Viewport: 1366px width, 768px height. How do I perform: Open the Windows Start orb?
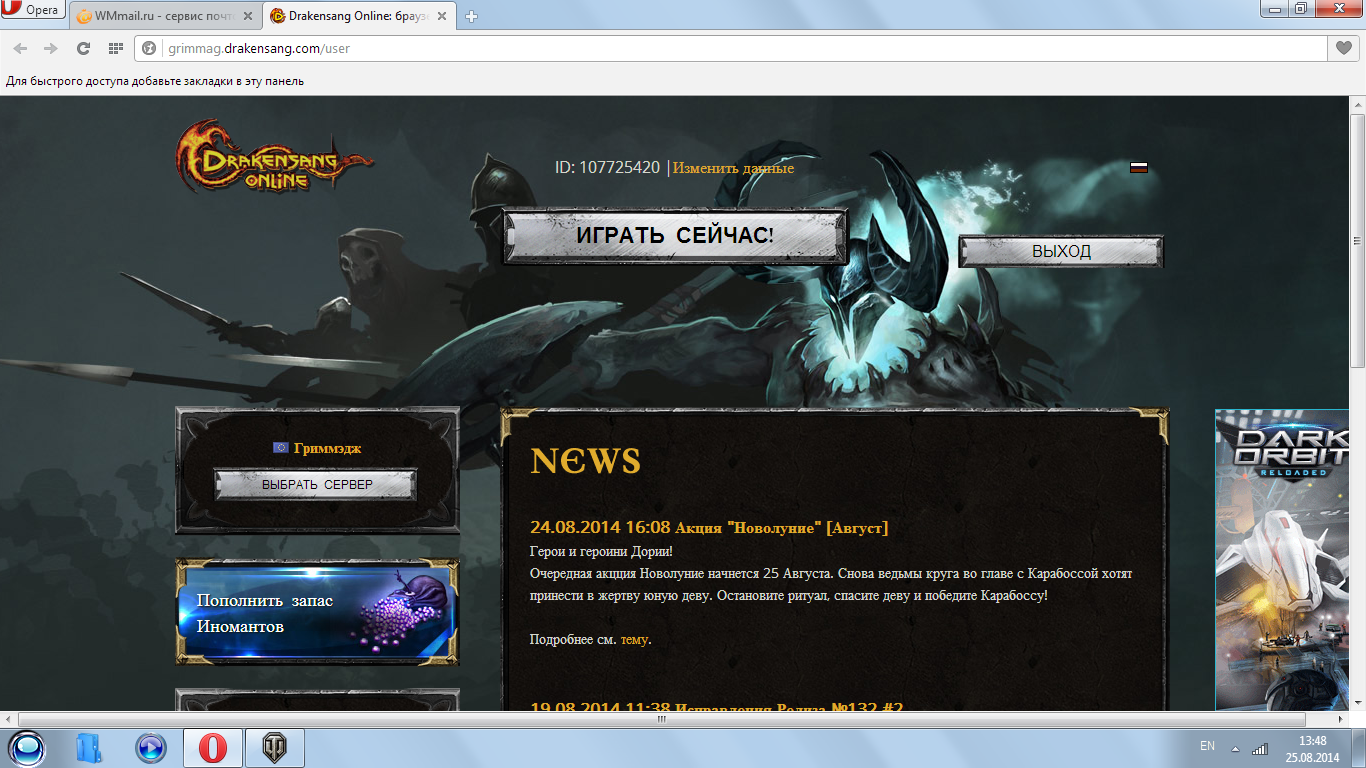(x=27, y=748)
